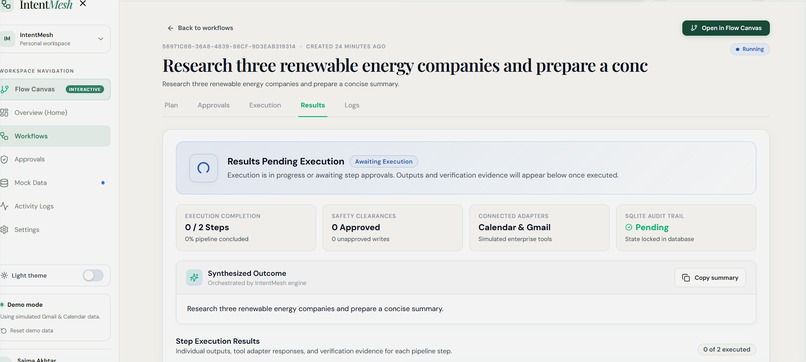Click the Settings gear icon
This screenshot has width=806, height=362.
tap(5, 229)
